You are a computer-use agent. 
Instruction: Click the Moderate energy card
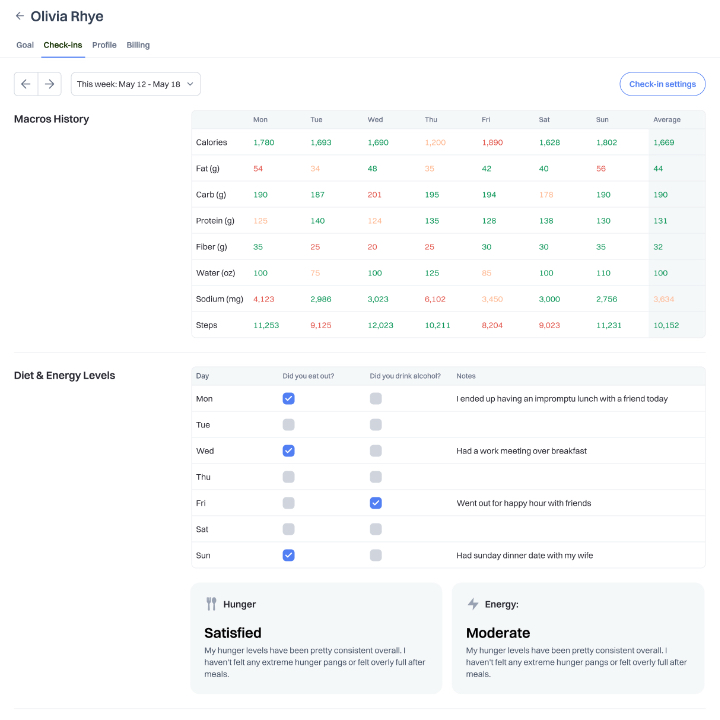pos(578,638)
